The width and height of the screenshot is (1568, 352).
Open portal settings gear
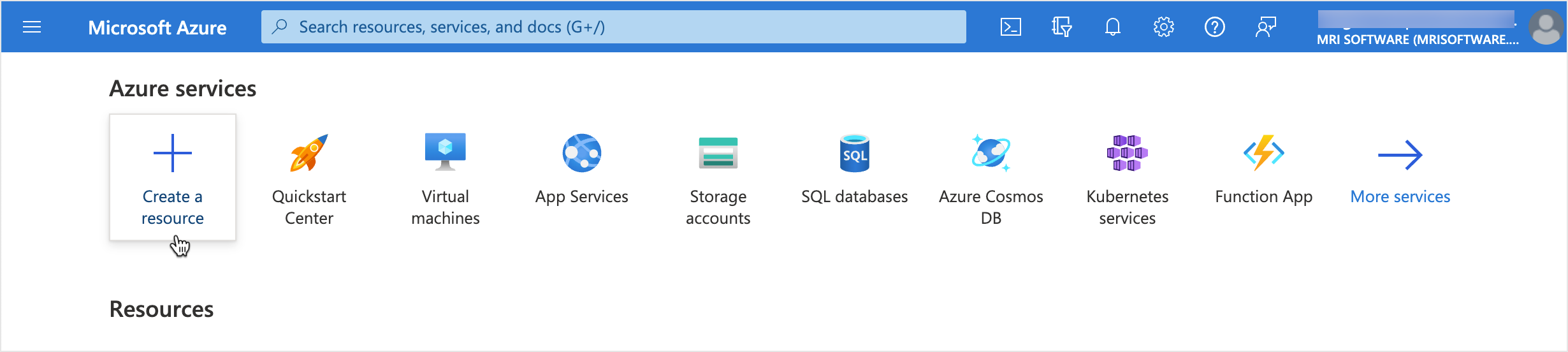[1163, 27]
